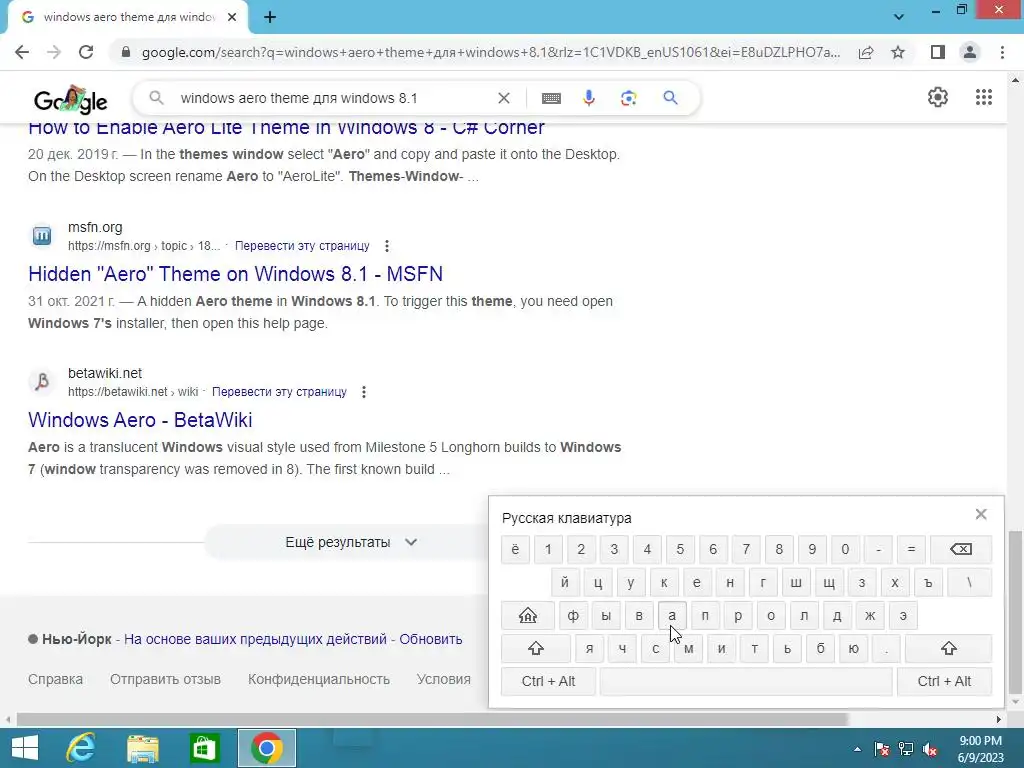Click the Google doodle logo
Viewport: 1024px width, 768px height.
click(x=71, y=99)
